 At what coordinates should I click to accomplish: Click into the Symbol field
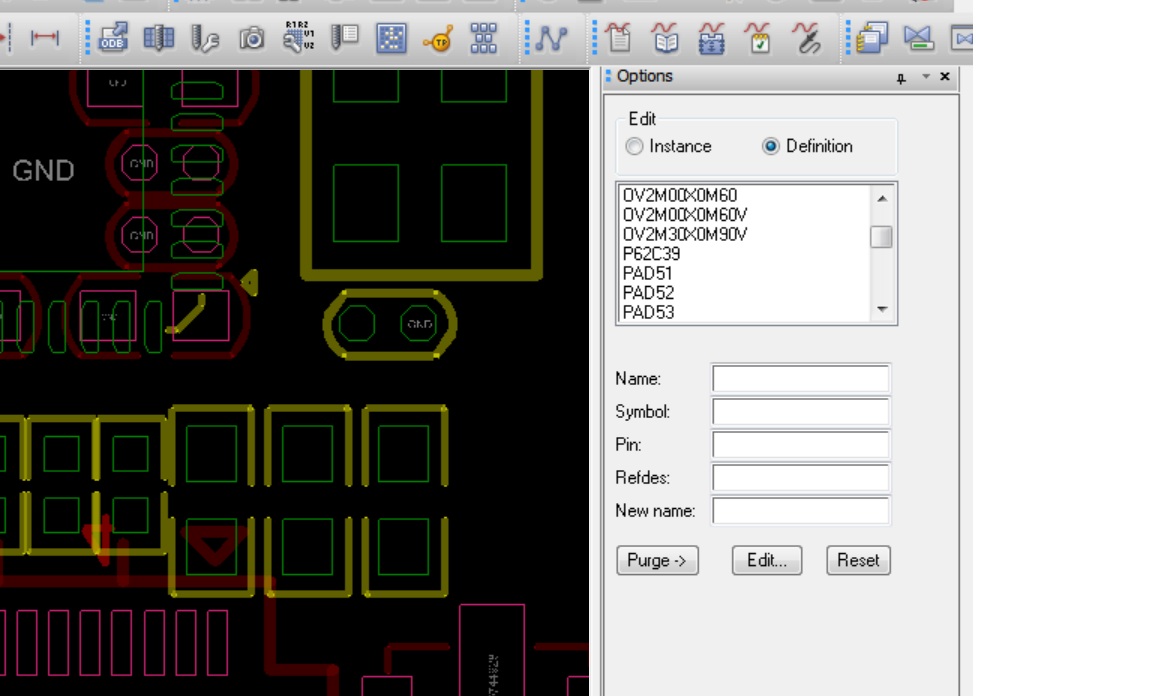click(801, 412)
